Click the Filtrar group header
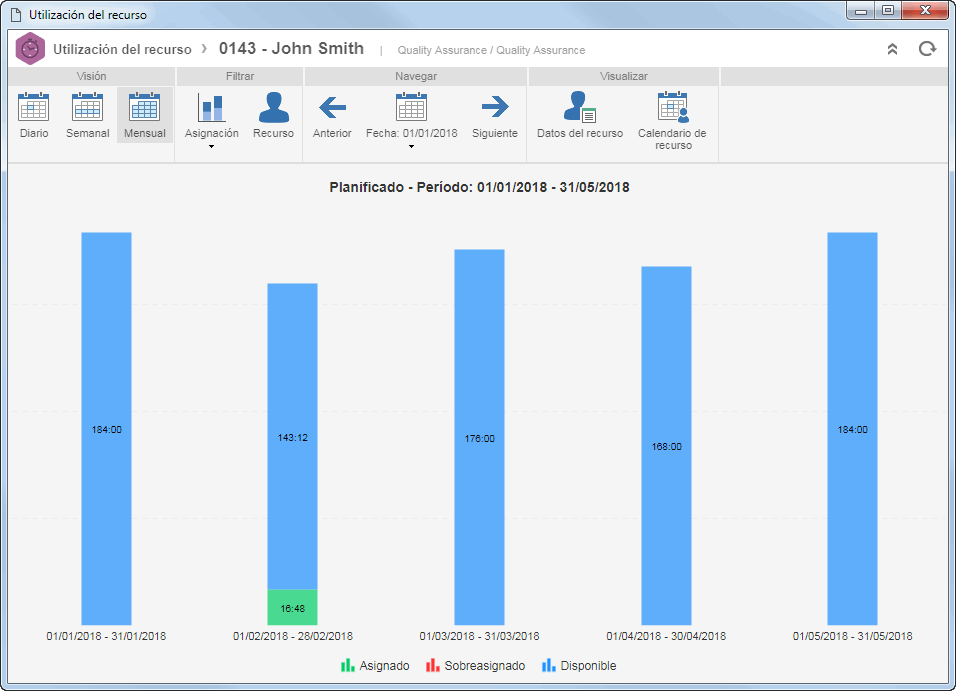The image size is (956, 691). [x=240, y=76]
